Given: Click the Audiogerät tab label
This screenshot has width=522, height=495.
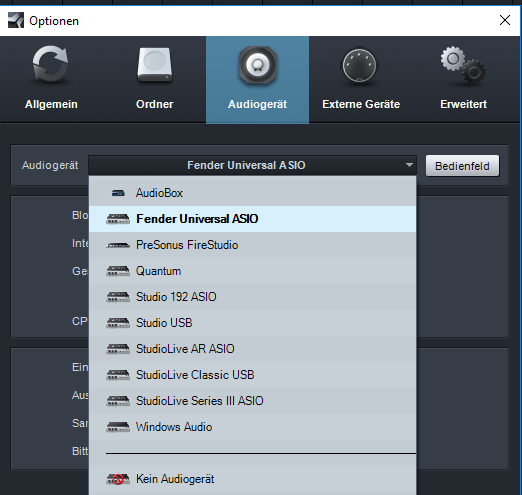Looking at the screenshot, I should click(x=257, y=104).
